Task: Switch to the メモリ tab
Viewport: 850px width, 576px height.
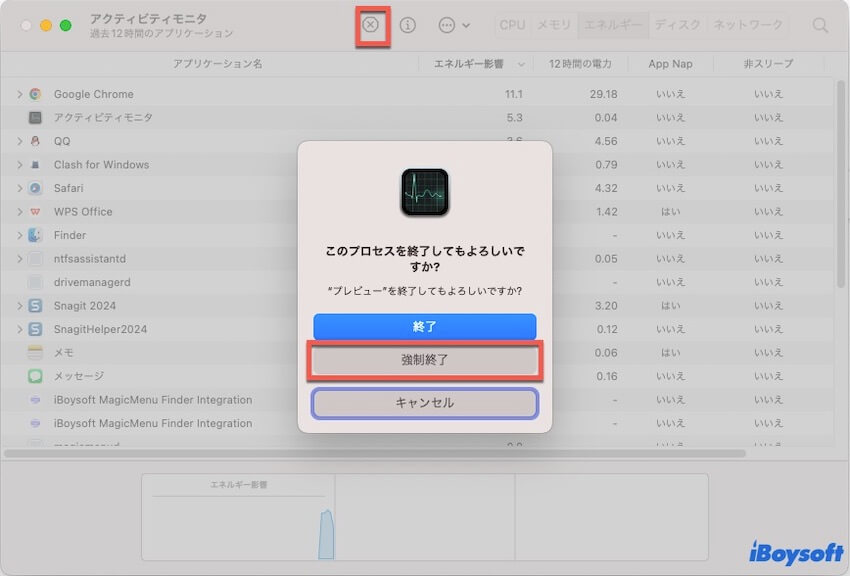Action: [554, 25]
